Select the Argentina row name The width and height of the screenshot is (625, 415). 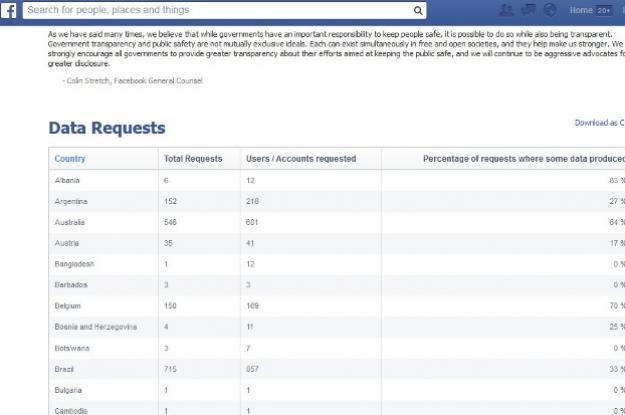tap(71, 201)
